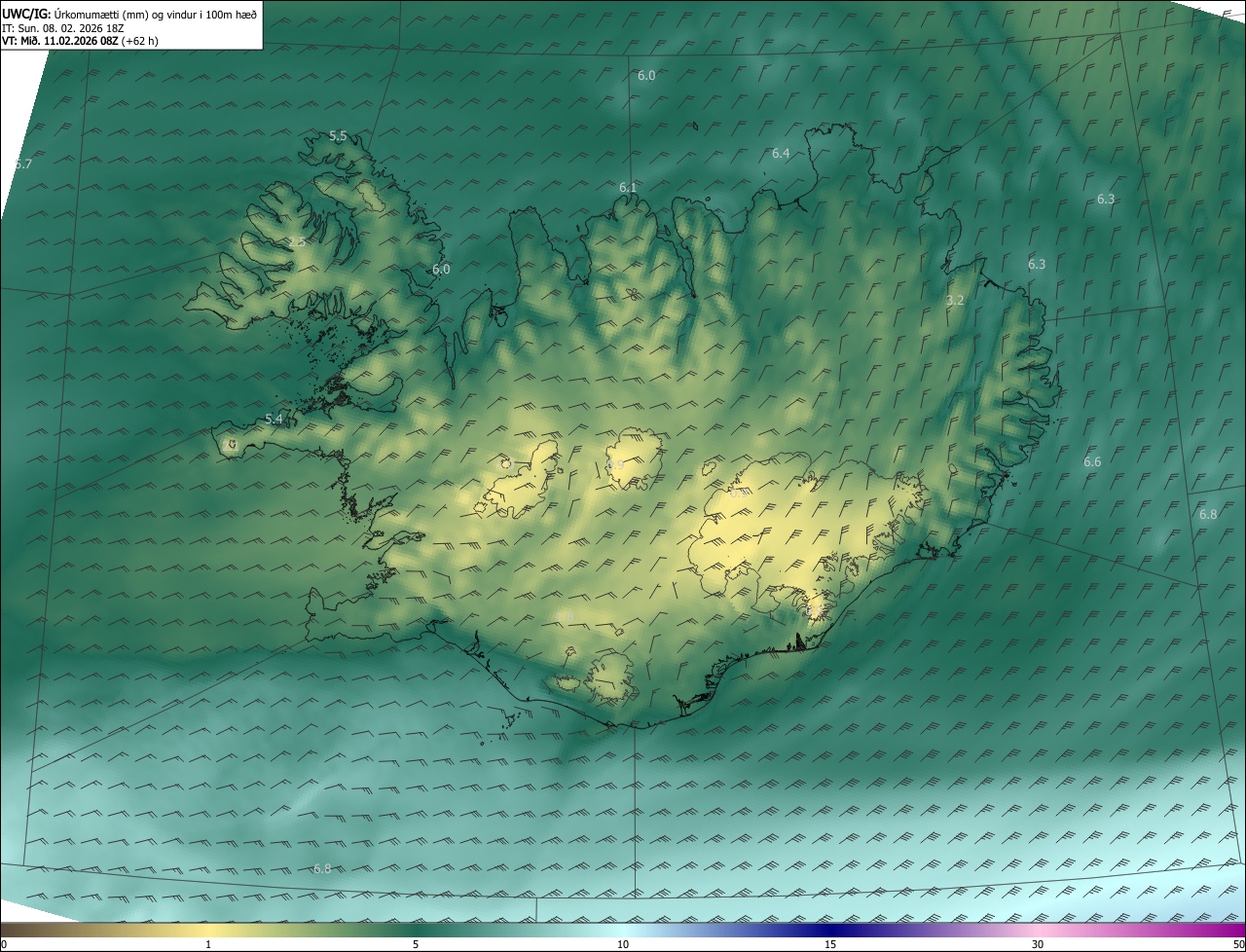This screenshot has width=1246, height=952.
Task: Pick the color bar at the 10 mm mark
Action: [623, 930]
